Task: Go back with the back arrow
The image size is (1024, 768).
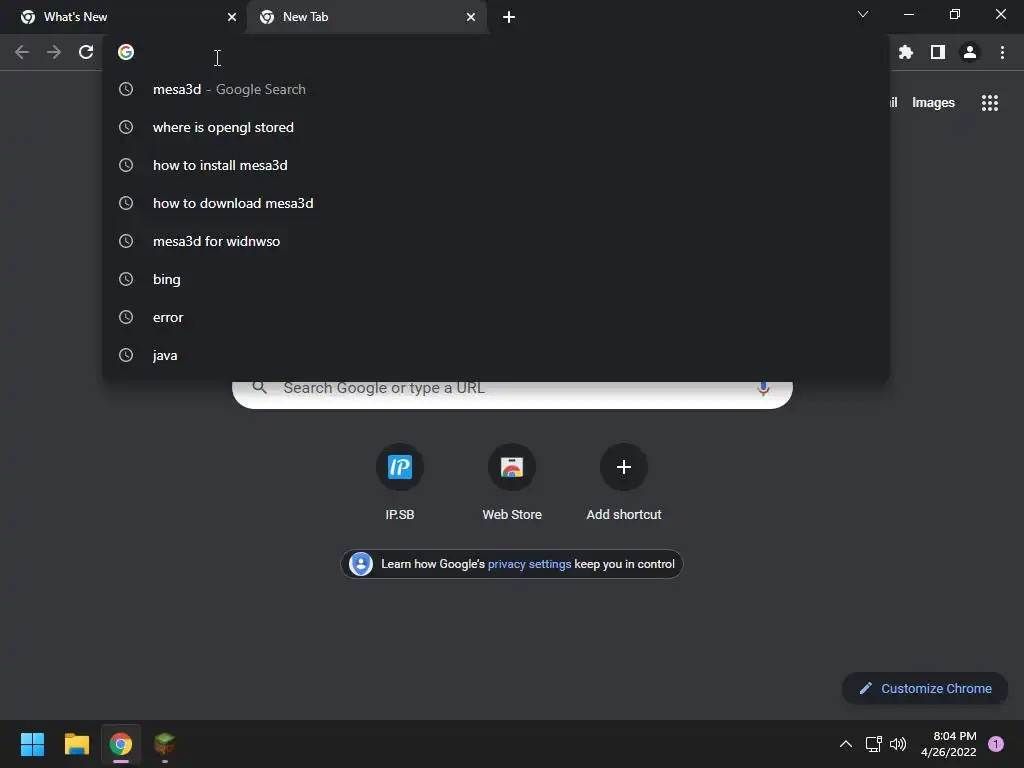Action: pos(22,52)
